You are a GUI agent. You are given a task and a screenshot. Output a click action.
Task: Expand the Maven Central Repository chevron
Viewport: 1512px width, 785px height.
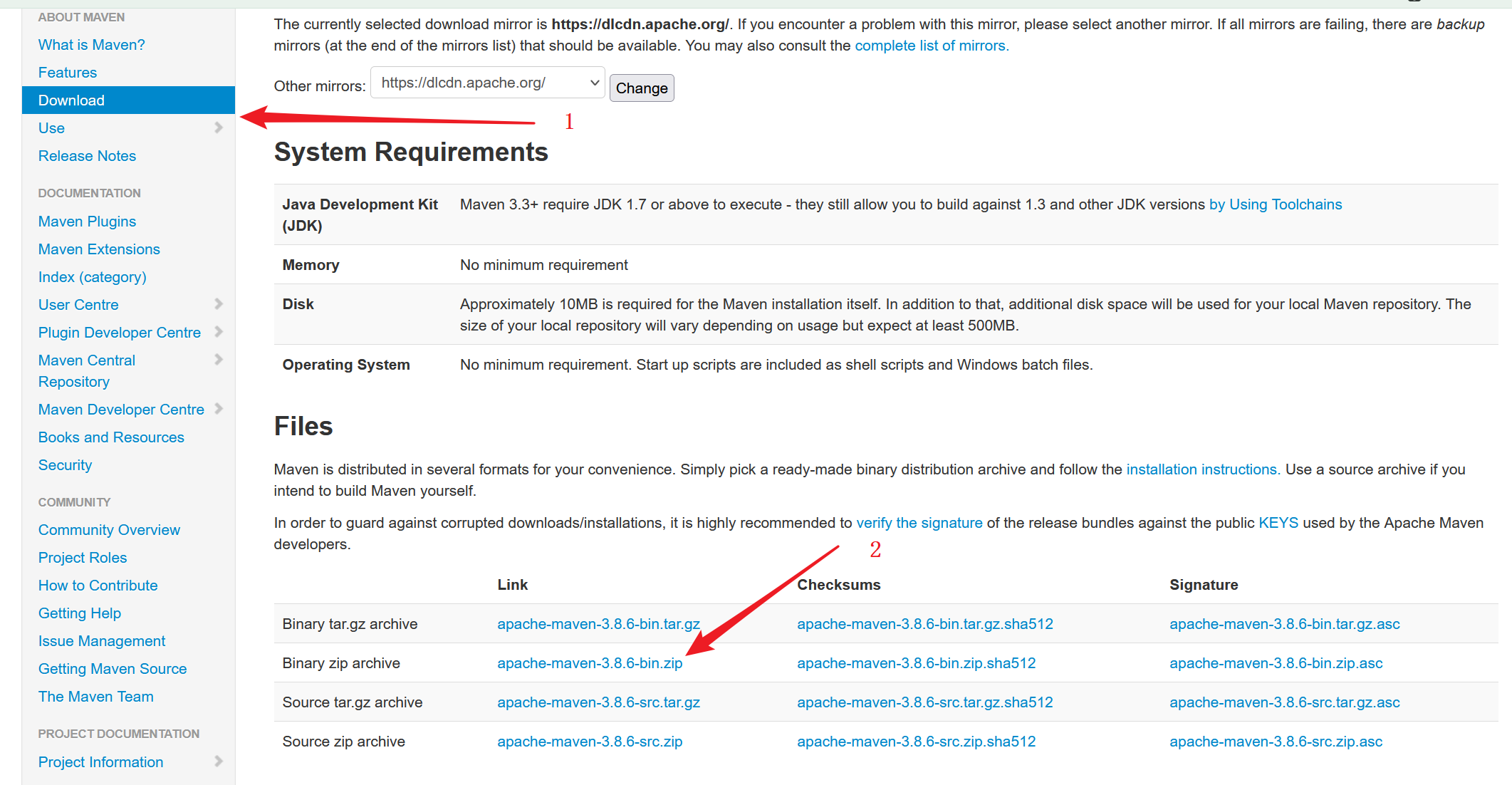[219, 360]
